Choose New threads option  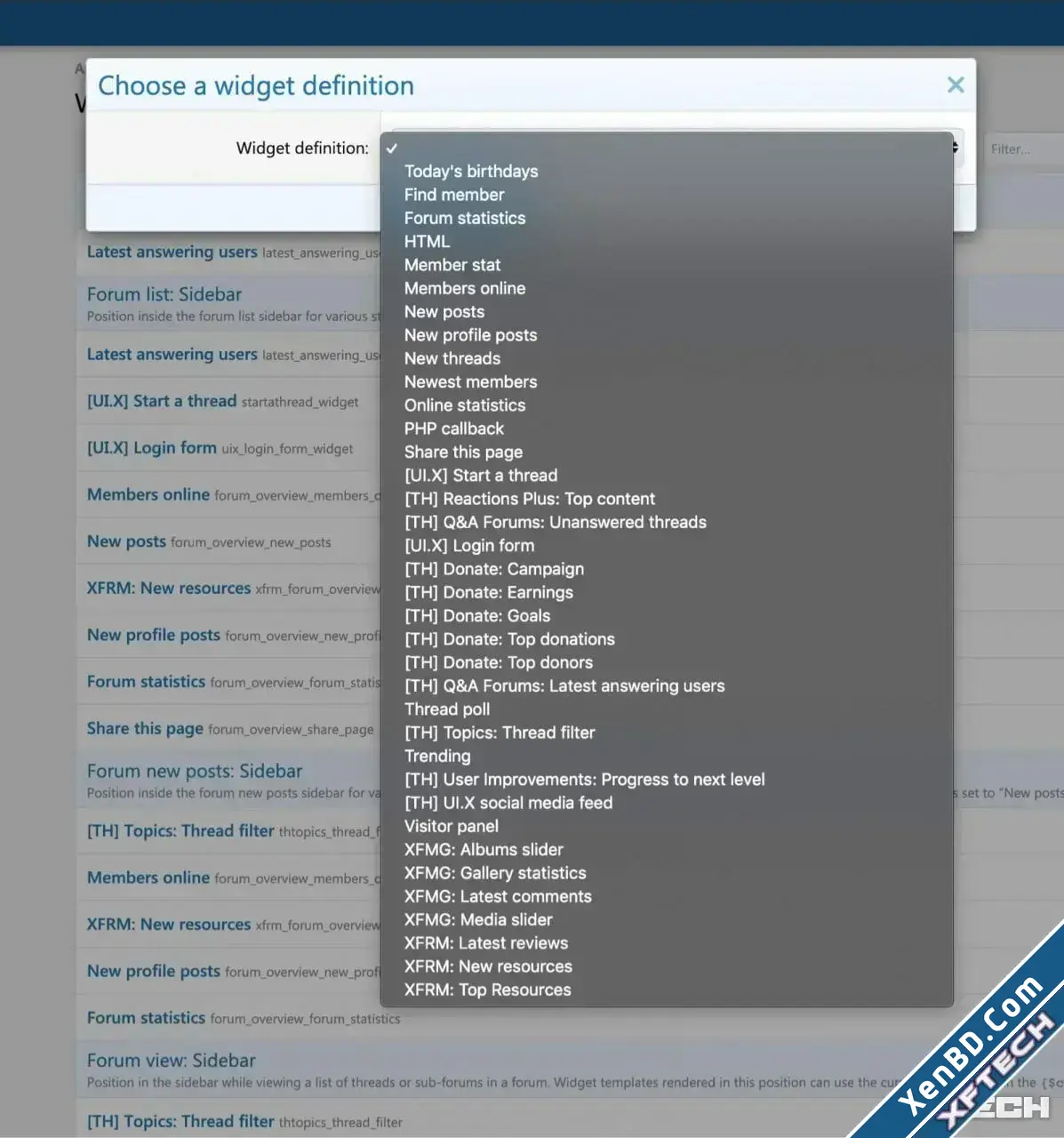point(667,358)
